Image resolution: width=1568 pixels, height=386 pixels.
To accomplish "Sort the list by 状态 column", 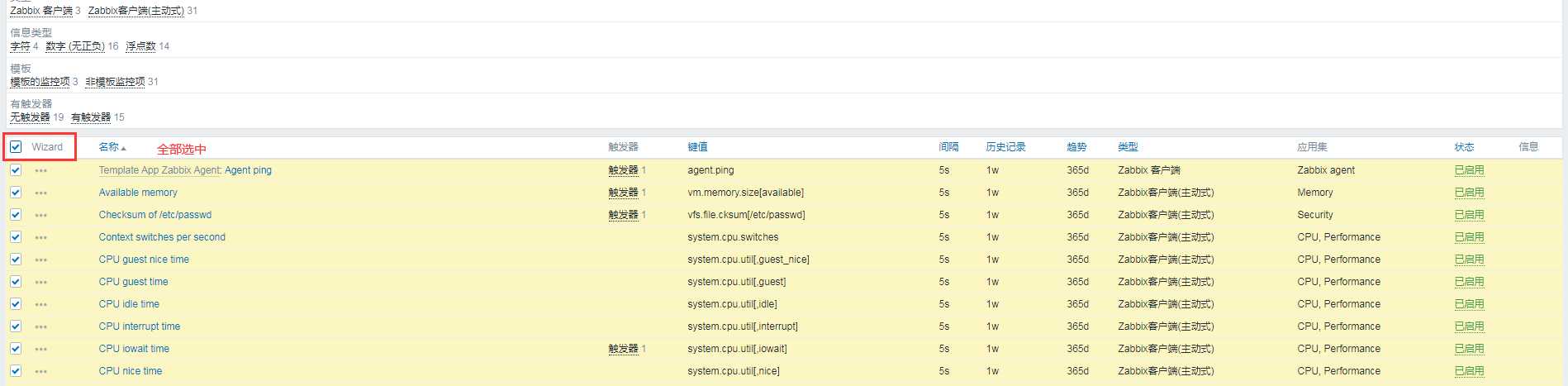I will click(x=1464, y=147).
